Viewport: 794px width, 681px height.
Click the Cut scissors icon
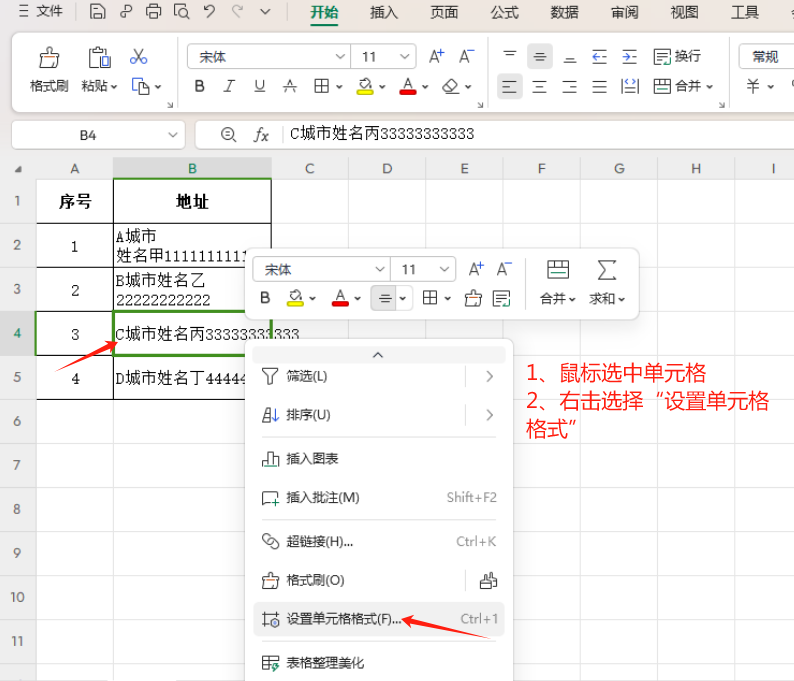(x=138, y=56)
